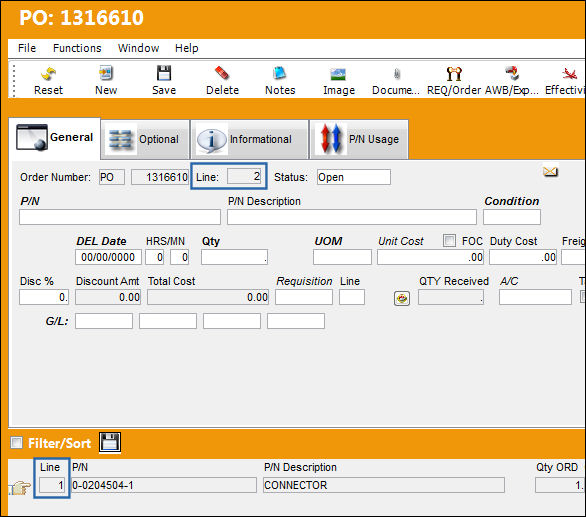Click the Qty input field

(234, 257)
